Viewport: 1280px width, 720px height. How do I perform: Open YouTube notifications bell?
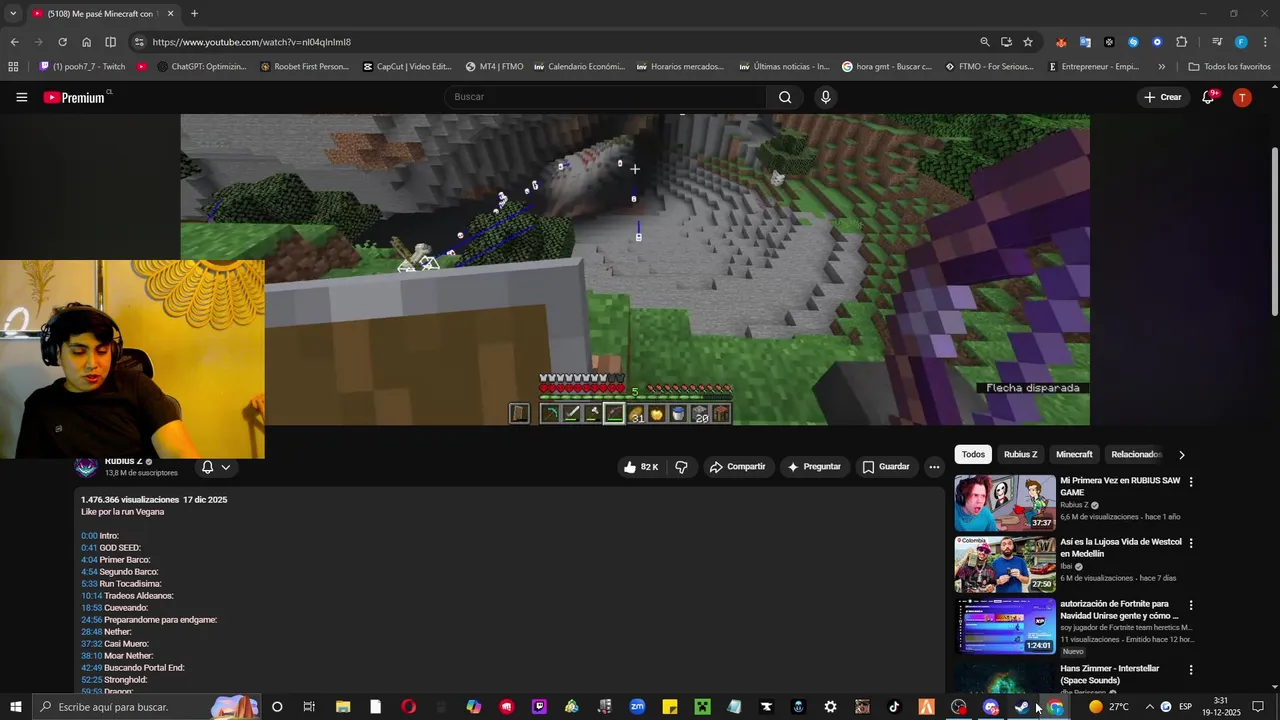click(x=1208, y=97)
